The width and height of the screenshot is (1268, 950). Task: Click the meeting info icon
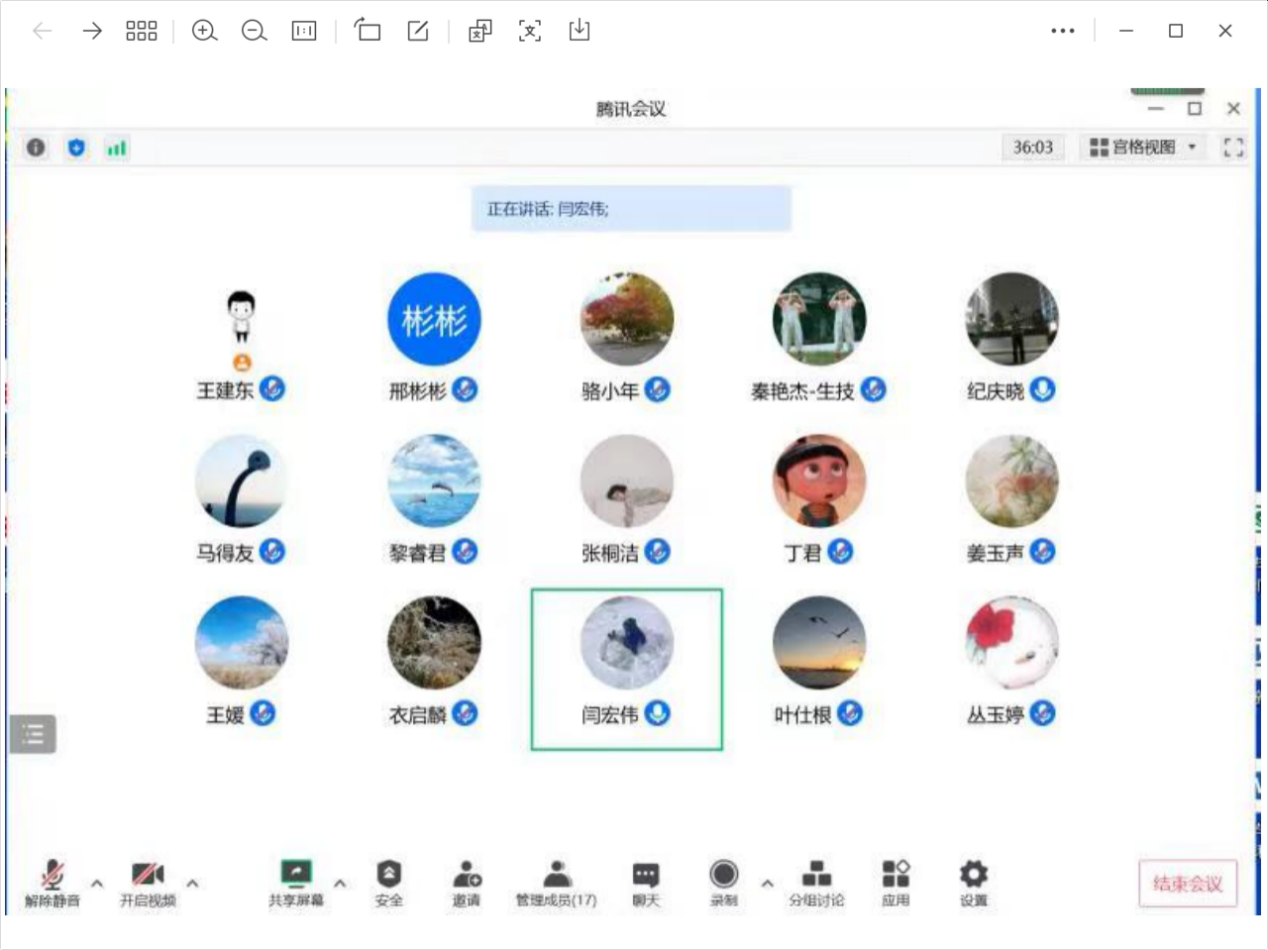pos(36,148)
